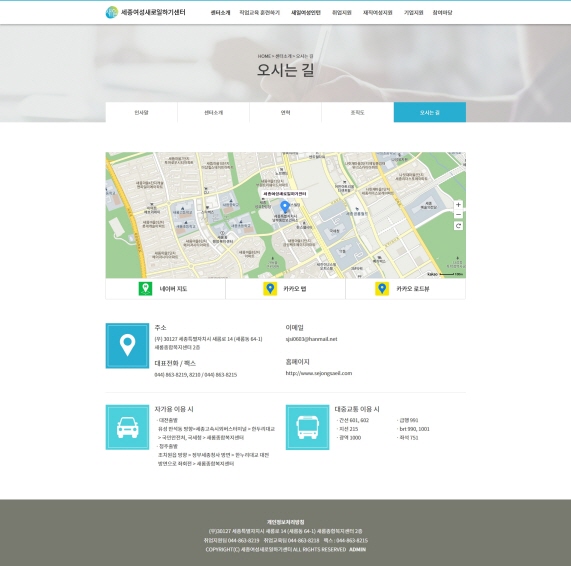The width and height of the screenshot is (571, 566).
Task: Switch to the 인사말 tab
Action: tap(141, 112)
